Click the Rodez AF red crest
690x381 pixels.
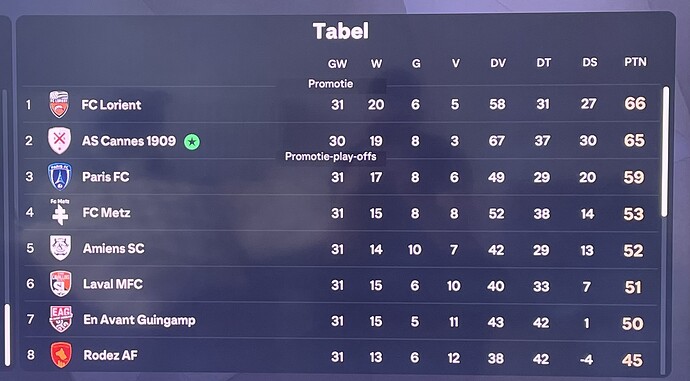(61, 355)
